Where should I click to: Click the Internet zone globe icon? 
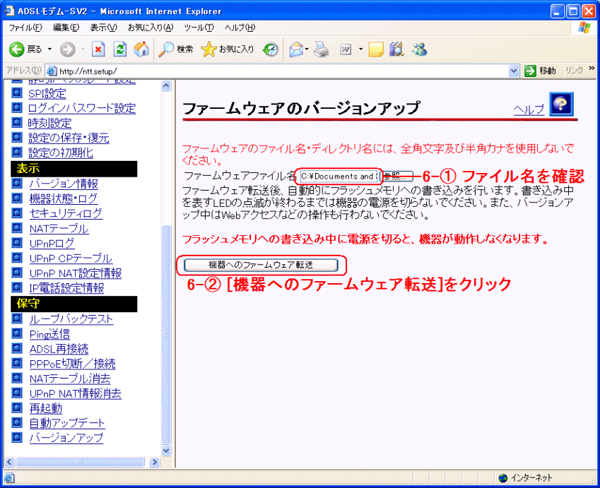pyautogui.click(x=503, y=478)
